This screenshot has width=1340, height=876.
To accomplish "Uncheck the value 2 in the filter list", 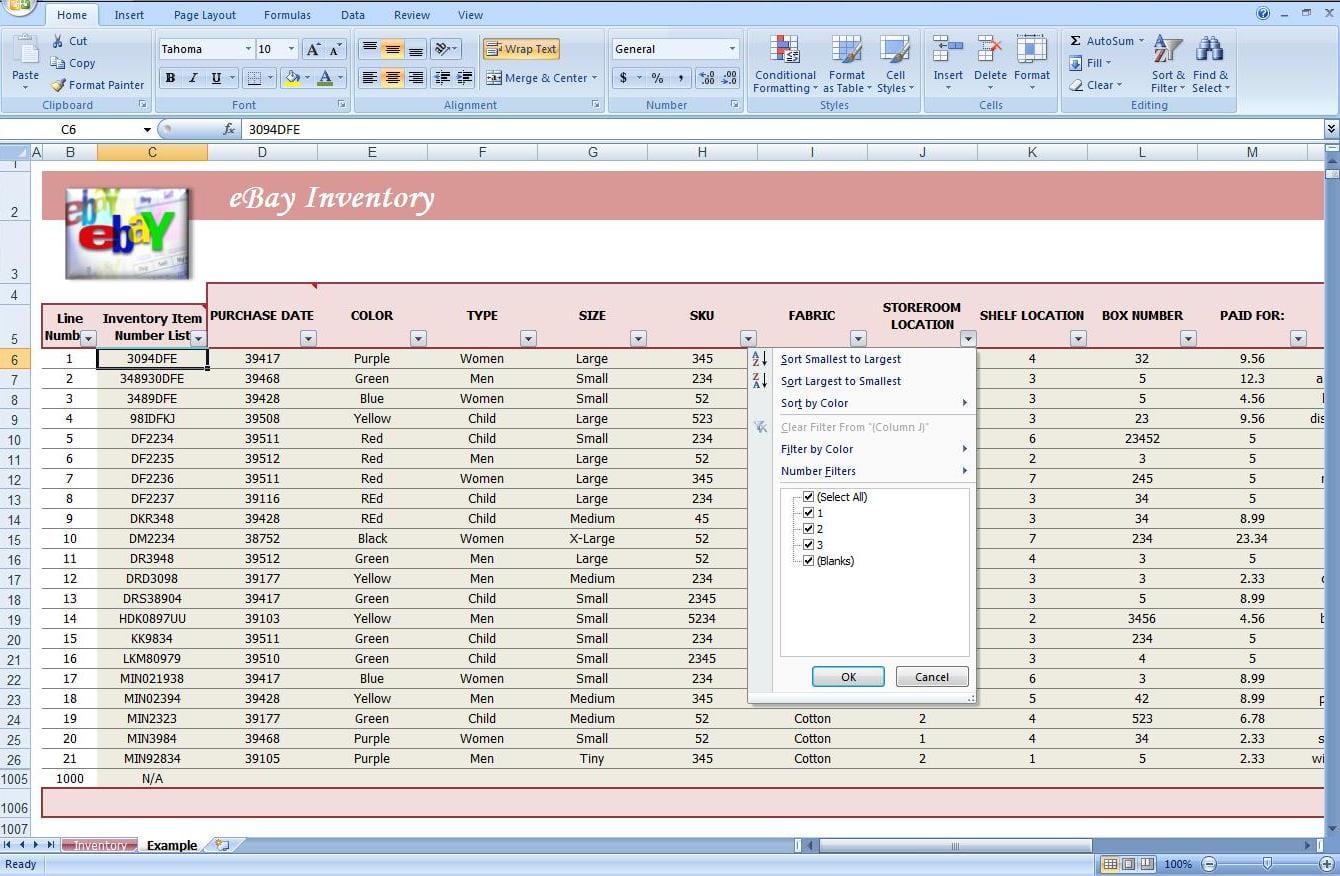I will (x=809, y=529).
